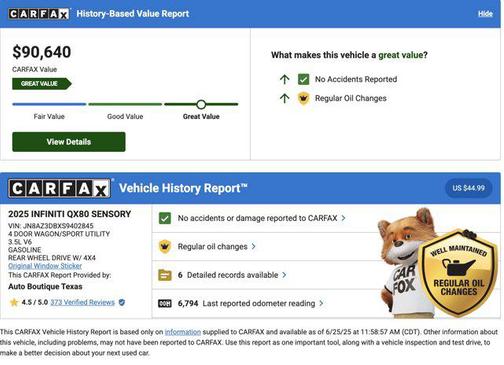Click the green check next to no accidents or damage
Viewport: 504px width, 365px height.
165,218
